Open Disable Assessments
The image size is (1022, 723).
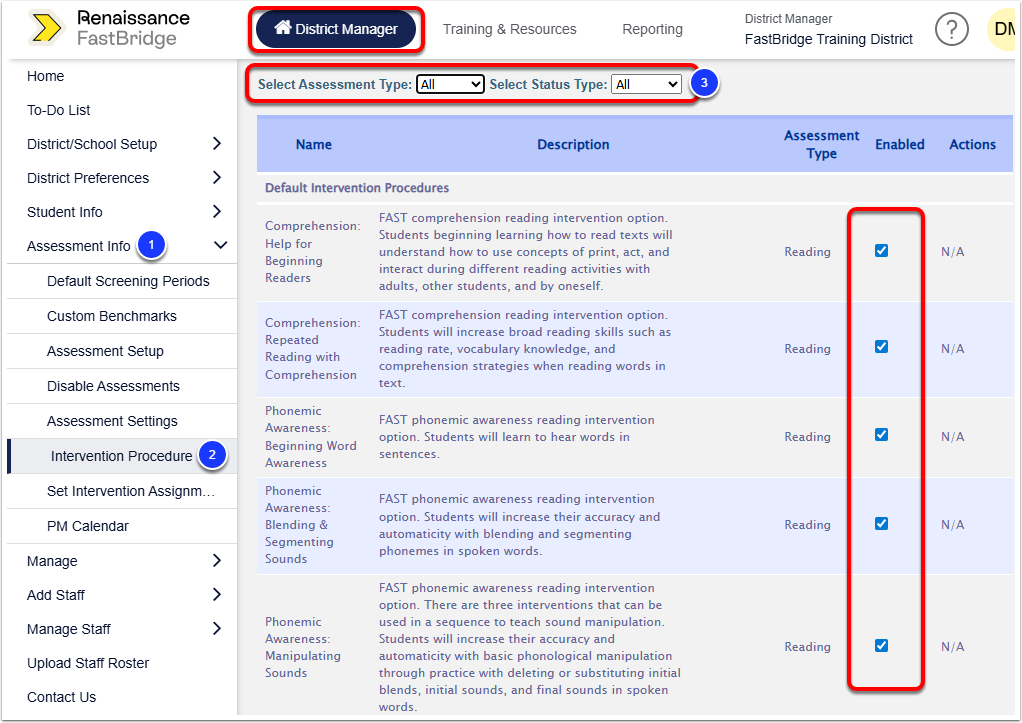(x=113, y=387)
